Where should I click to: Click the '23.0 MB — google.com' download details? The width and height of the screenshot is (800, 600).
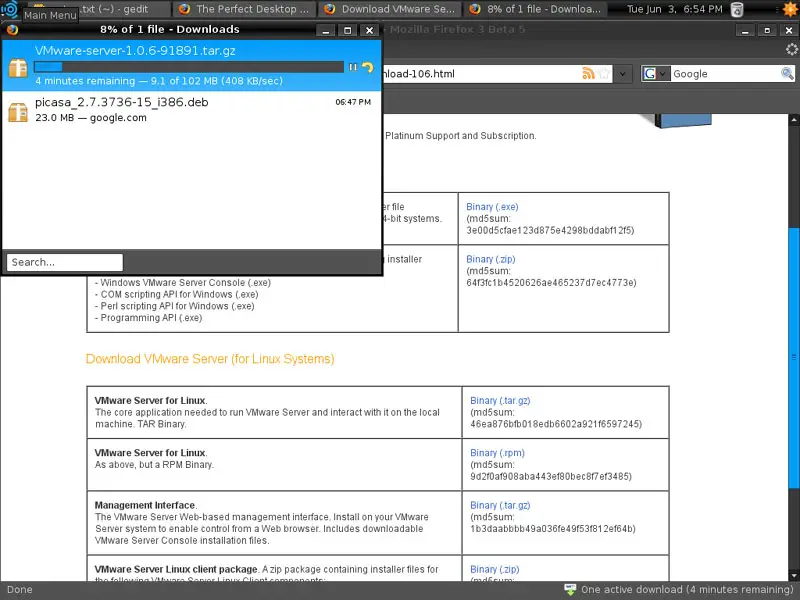pos(91,118)
